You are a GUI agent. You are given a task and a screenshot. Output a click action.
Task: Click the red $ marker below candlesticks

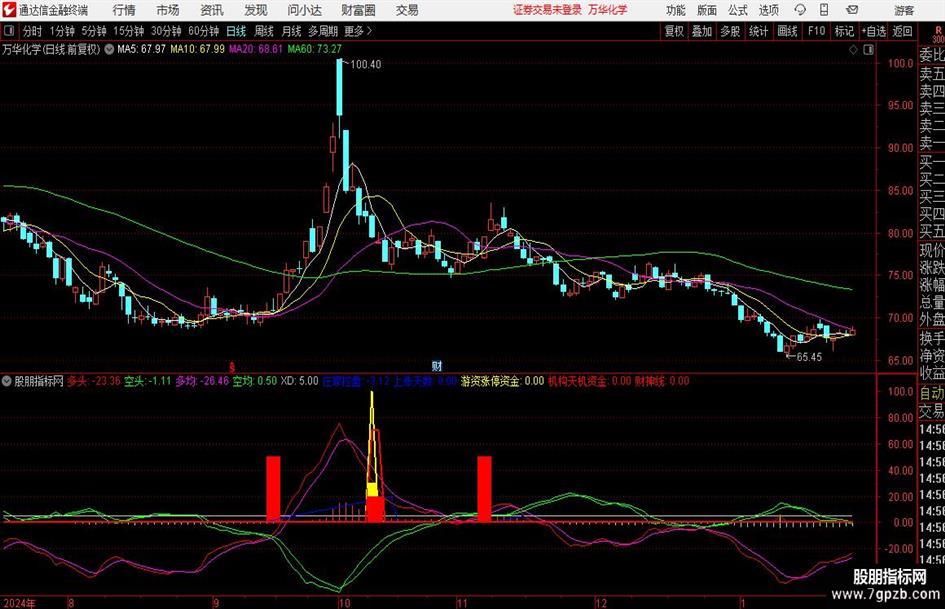pos(232,366)
